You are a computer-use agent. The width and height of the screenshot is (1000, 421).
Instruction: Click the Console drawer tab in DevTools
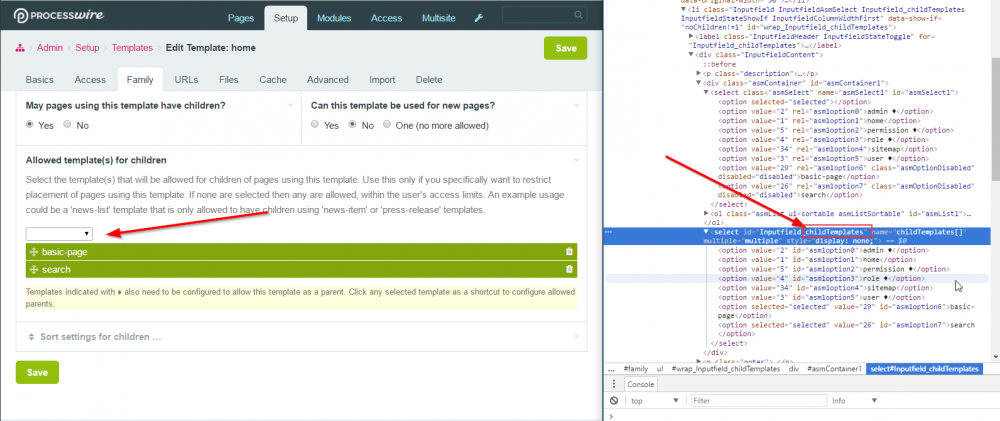coord(641,384)
